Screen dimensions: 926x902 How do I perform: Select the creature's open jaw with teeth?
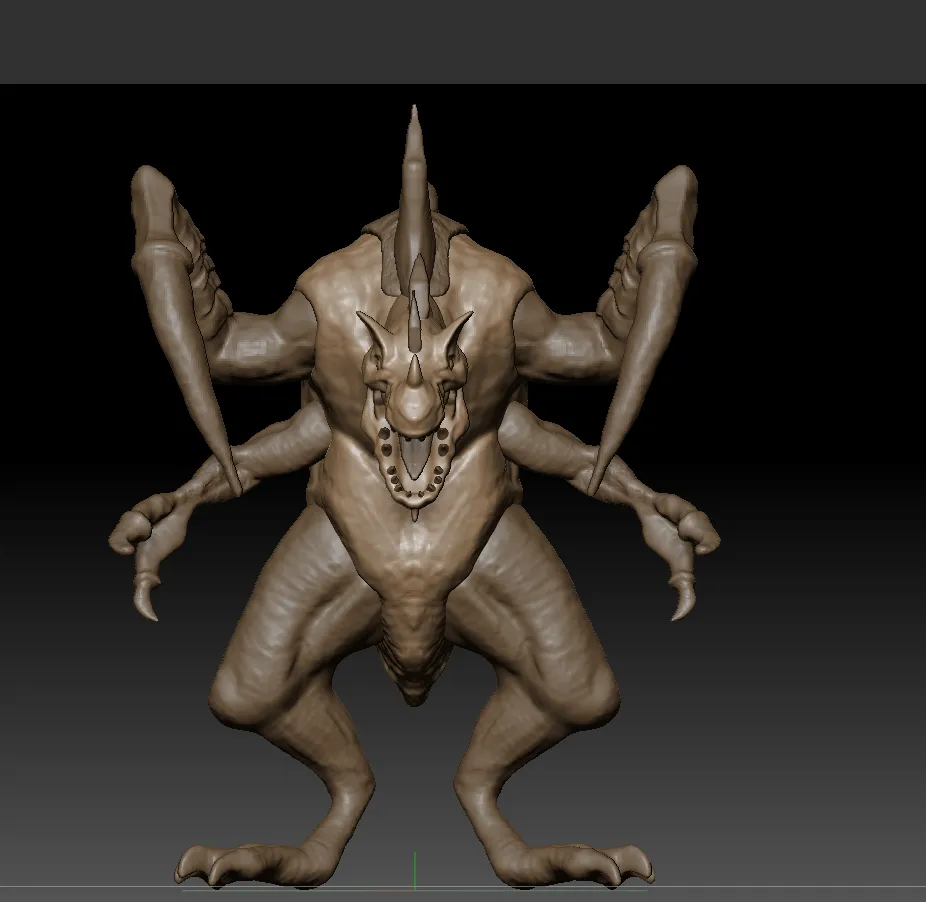point(414,462)
